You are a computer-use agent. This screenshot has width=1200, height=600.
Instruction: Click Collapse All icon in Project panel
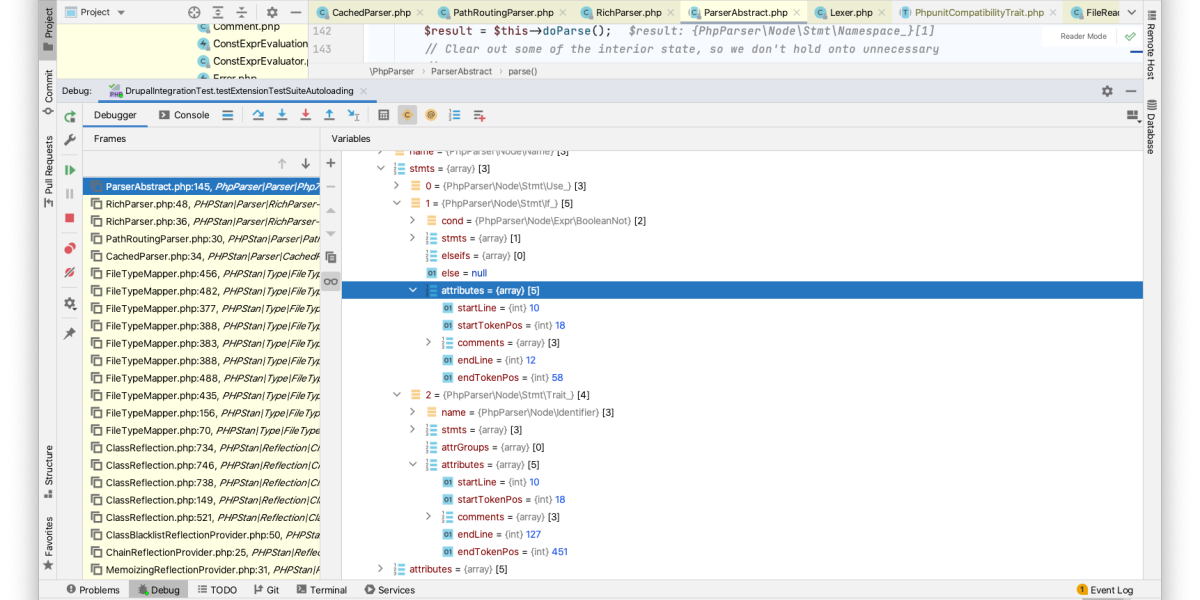242,12
